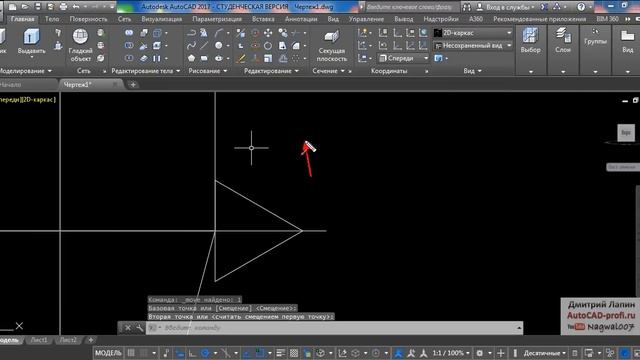The image size is (640, 360).
Task: Select the Circle tool in Рисование panel
Action: click(219, 46)
